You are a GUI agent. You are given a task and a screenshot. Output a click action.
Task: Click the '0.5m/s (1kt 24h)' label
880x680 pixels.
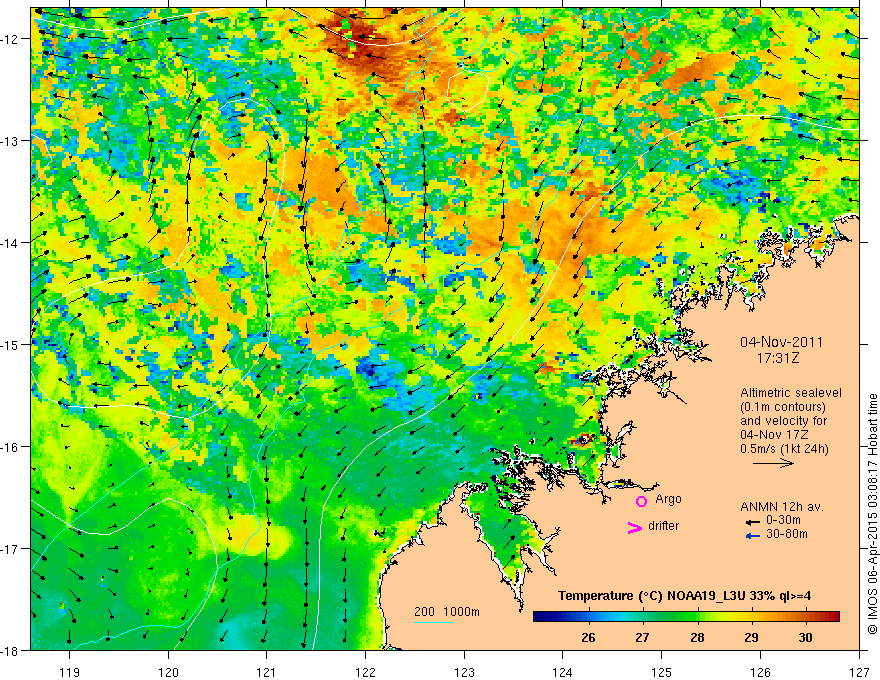click(784, 449)
